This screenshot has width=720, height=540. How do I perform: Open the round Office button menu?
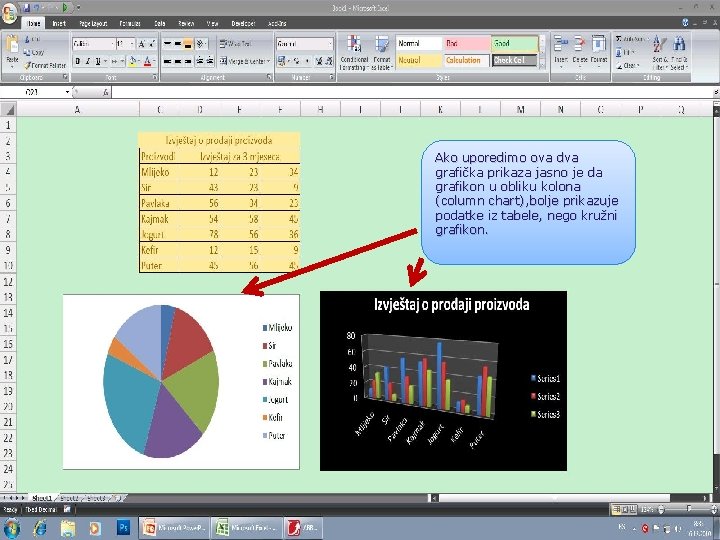9,11
